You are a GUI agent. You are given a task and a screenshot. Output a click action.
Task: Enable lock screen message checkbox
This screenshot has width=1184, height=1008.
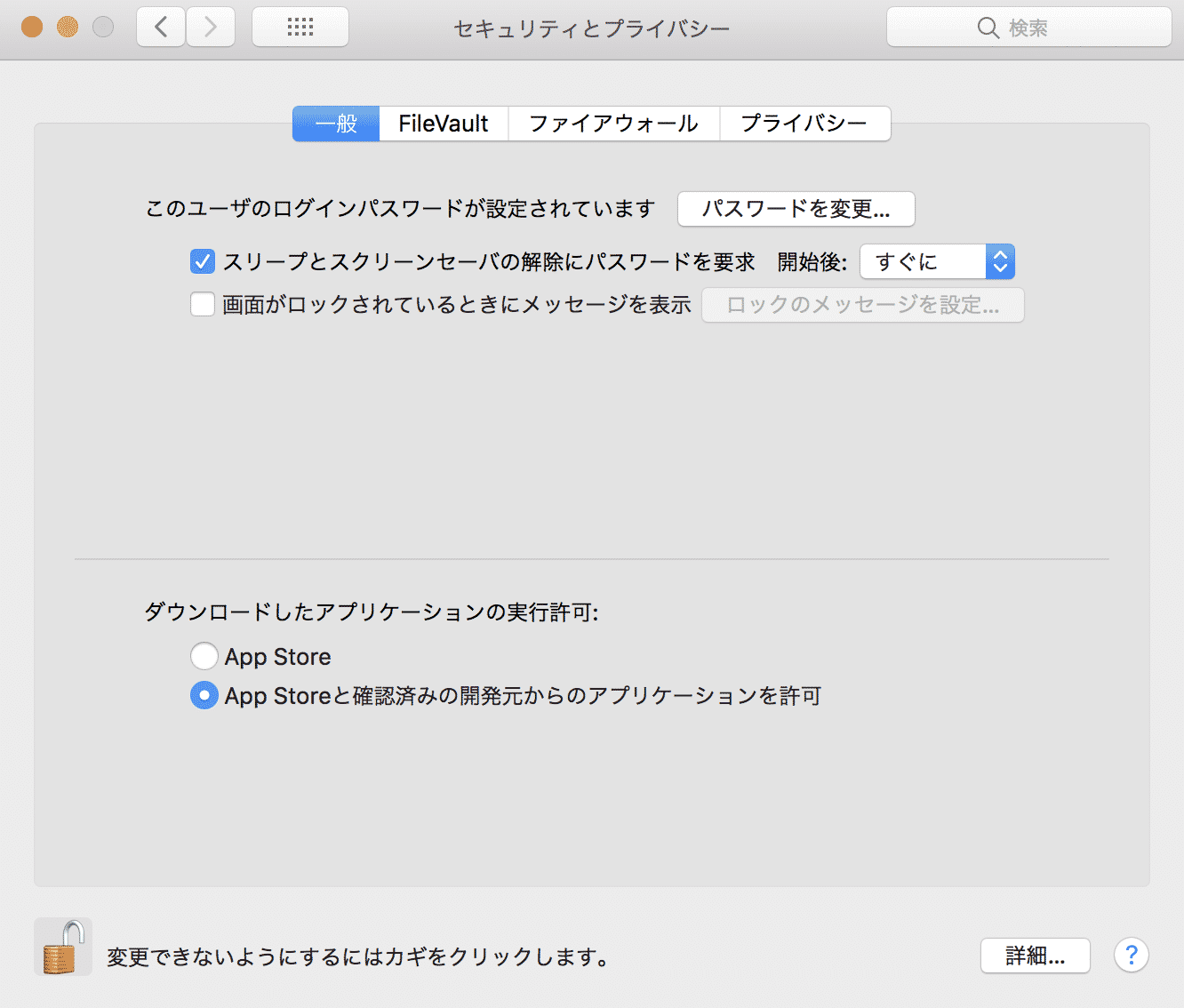203,304
